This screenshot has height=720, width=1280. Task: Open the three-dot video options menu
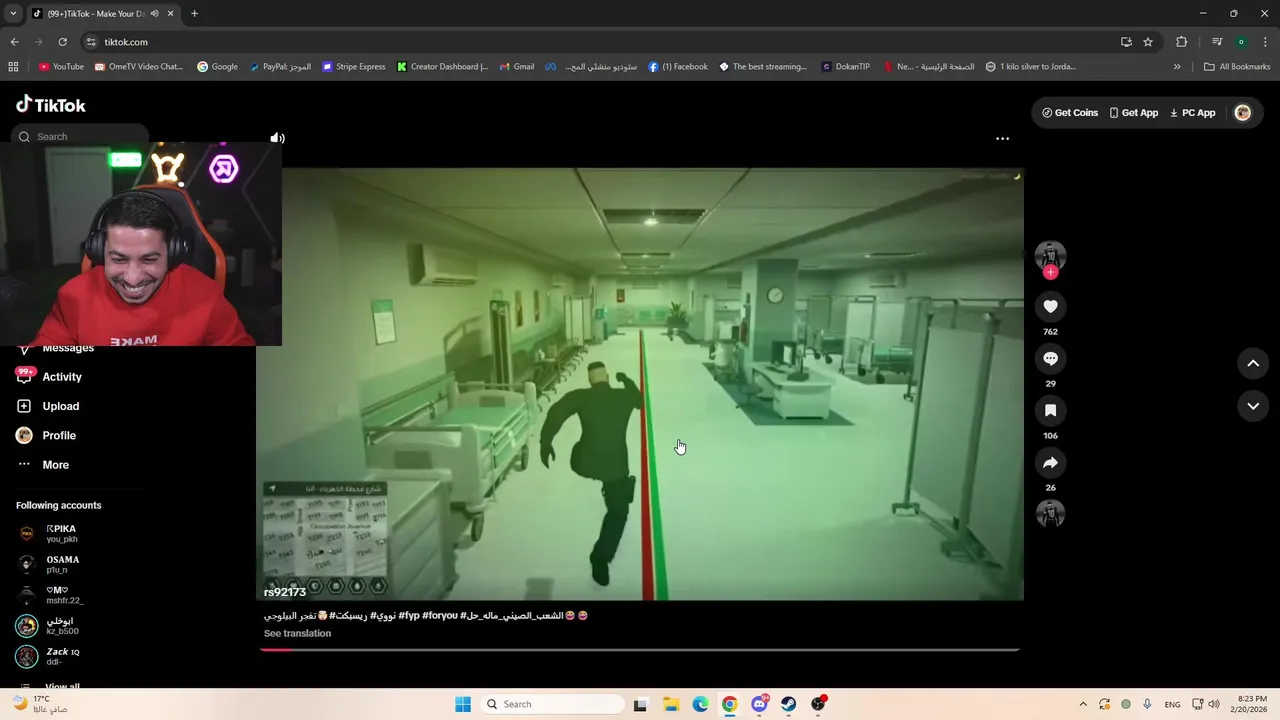point(1002,139)
